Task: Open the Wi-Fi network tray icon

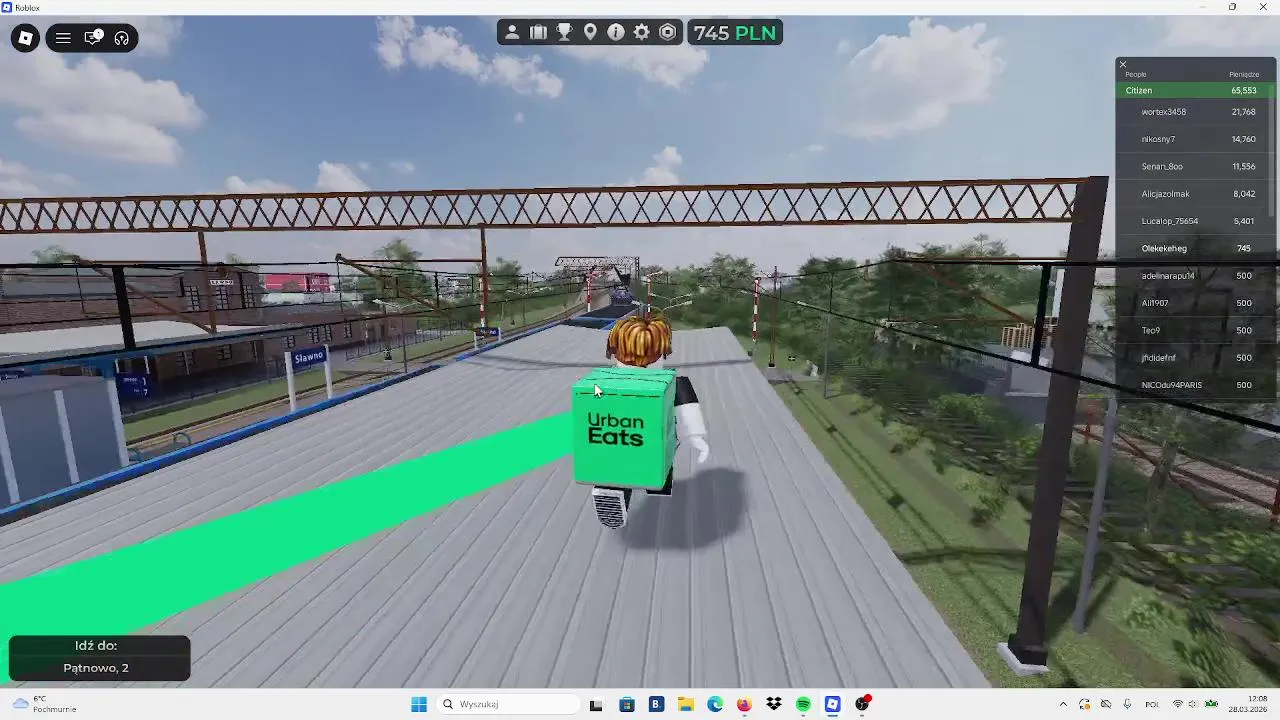Action: (x=1178, y=704)
